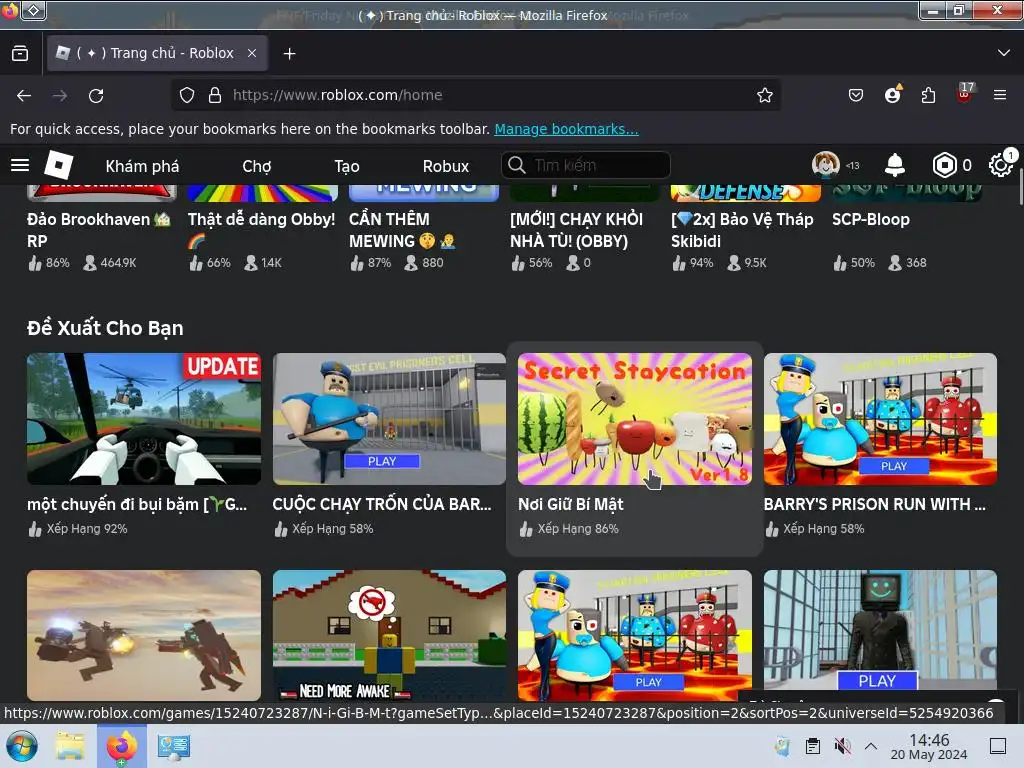
Task: Click the Roblox logo home icon
Action: pyautogui.click(x=58, y=165)
